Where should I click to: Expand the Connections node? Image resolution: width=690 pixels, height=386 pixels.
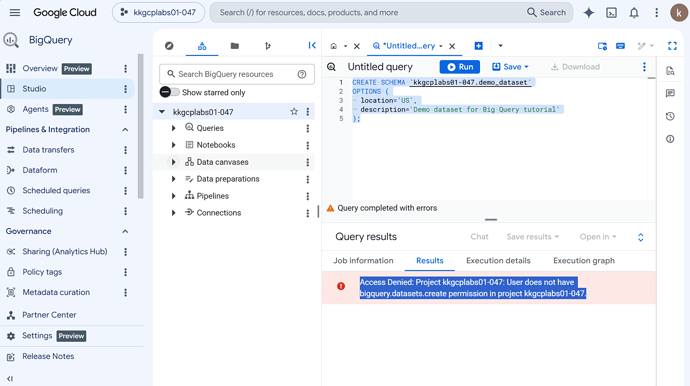click(173, 213)
